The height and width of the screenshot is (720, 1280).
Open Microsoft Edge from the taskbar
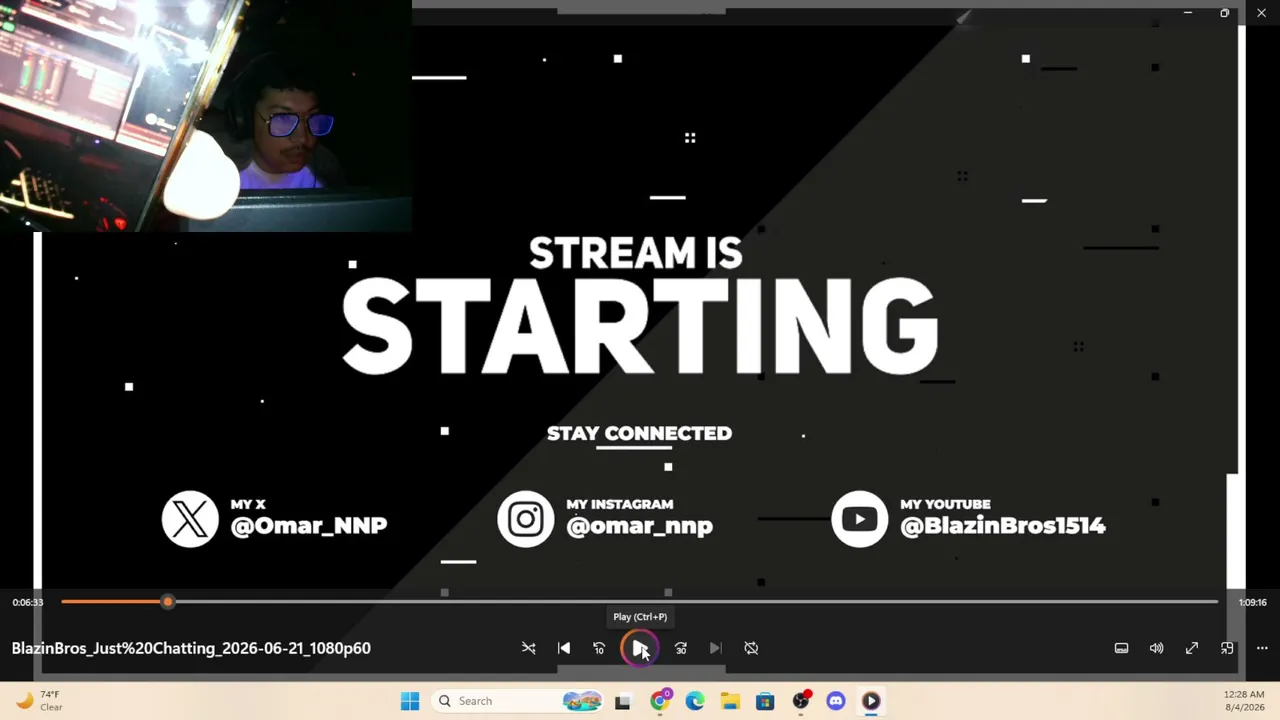[x=695, y=701]
